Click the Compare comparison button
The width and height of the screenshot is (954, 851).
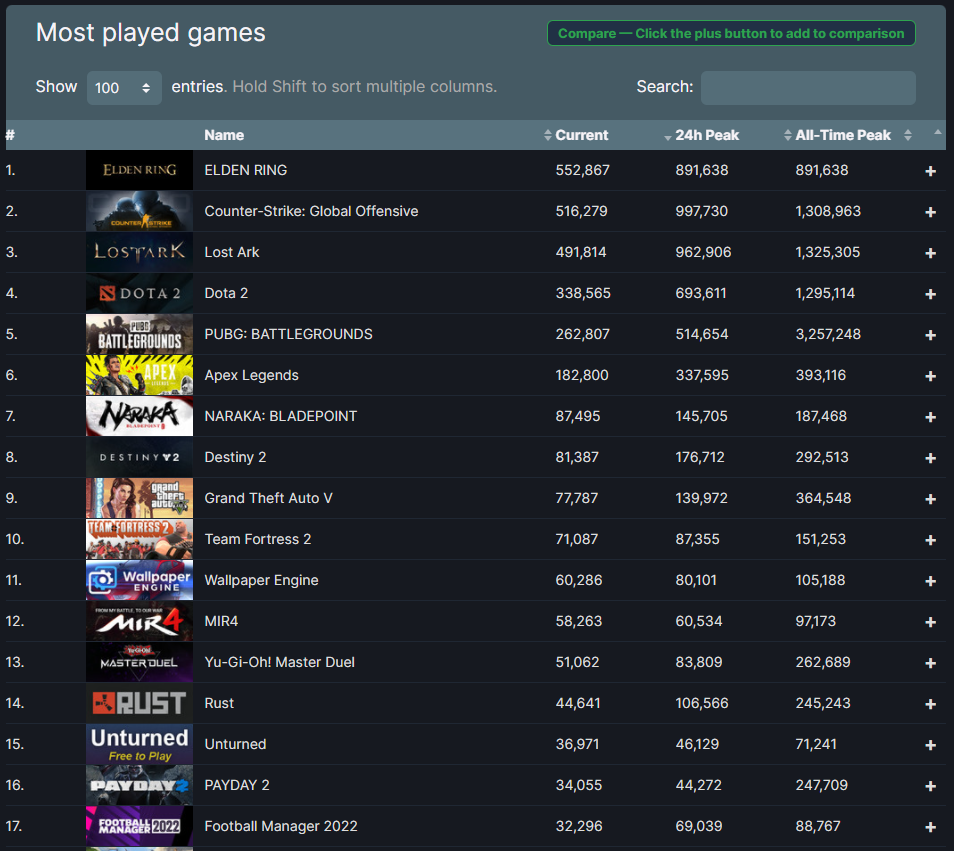731,33
